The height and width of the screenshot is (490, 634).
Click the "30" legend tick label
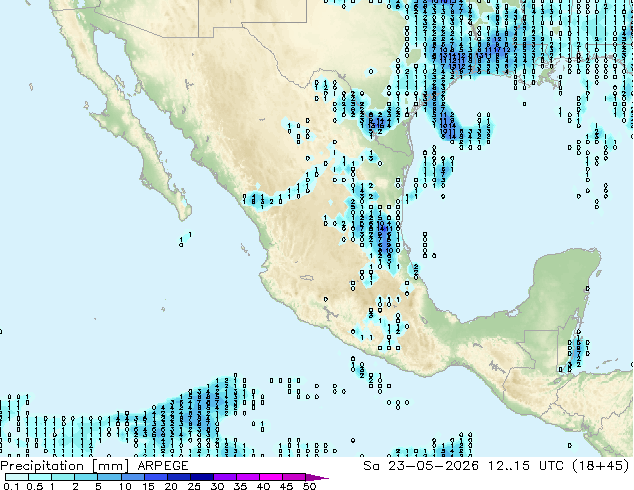(217, 486)
